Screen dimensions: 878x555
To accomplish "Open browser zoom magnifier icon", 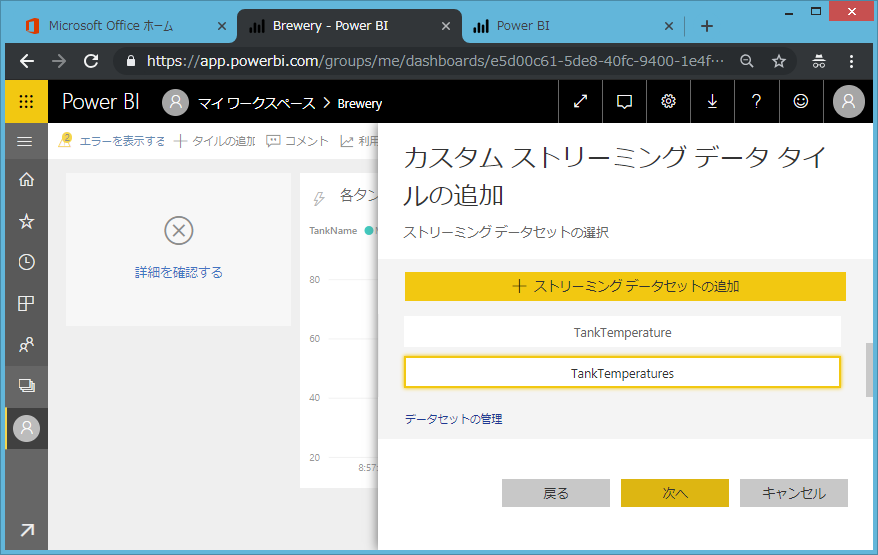I will [x=746, y=61].
